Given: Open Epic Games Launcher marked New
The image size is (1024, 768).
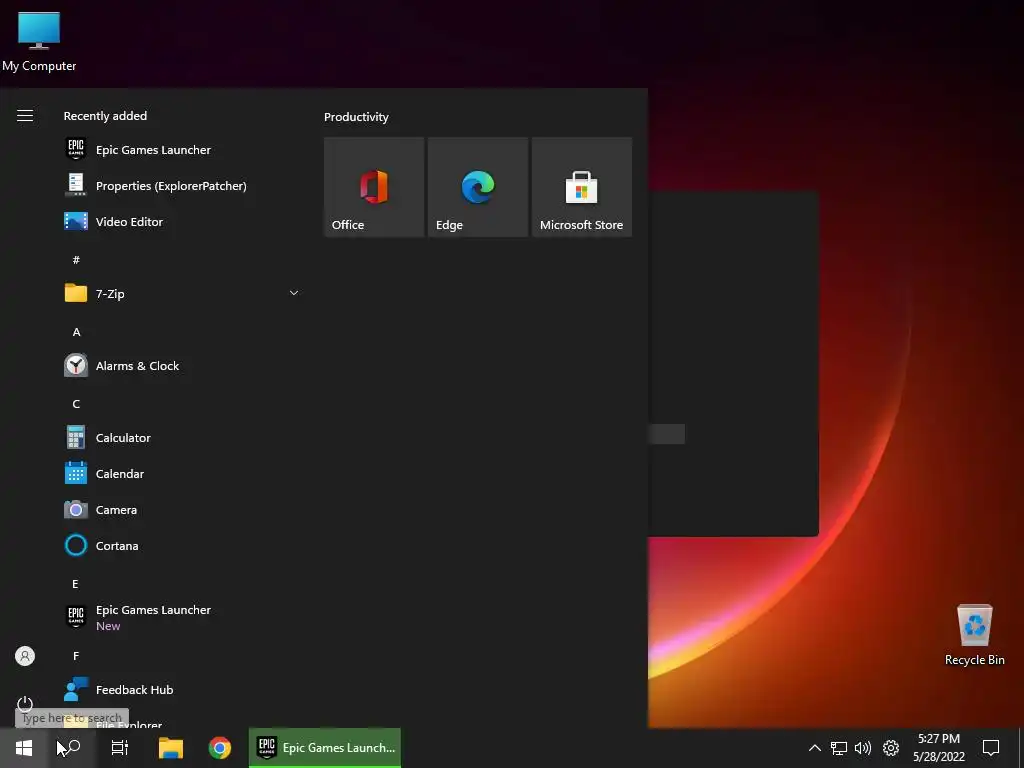Looking at the screenshot, I should [x=182, y=617].
